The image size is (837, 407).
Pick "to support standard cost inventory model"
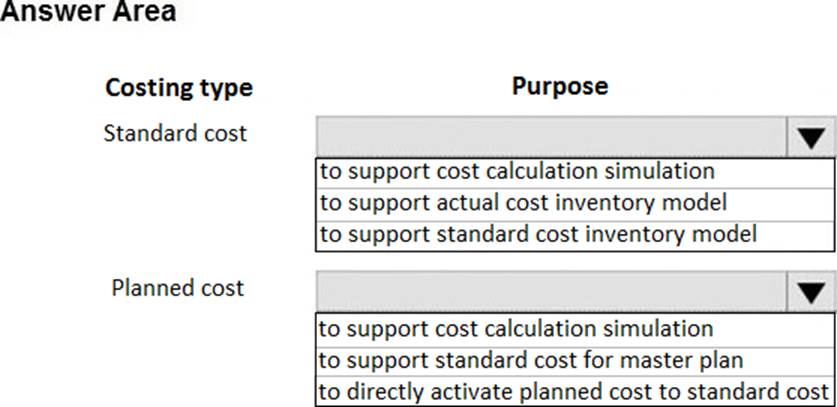pyautogui.click(x=538, y=234)
